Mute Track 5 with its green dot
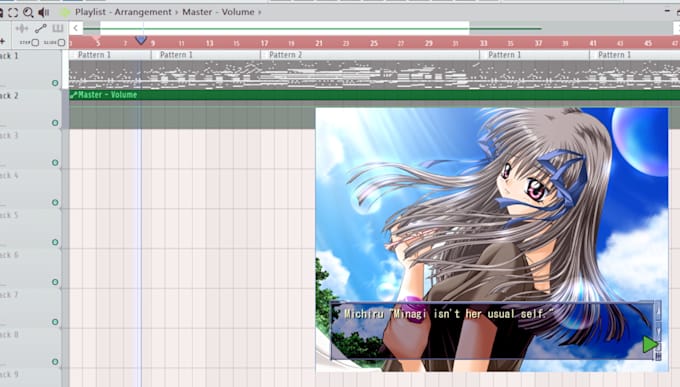 pyautogui.click(x=55, y=242)
